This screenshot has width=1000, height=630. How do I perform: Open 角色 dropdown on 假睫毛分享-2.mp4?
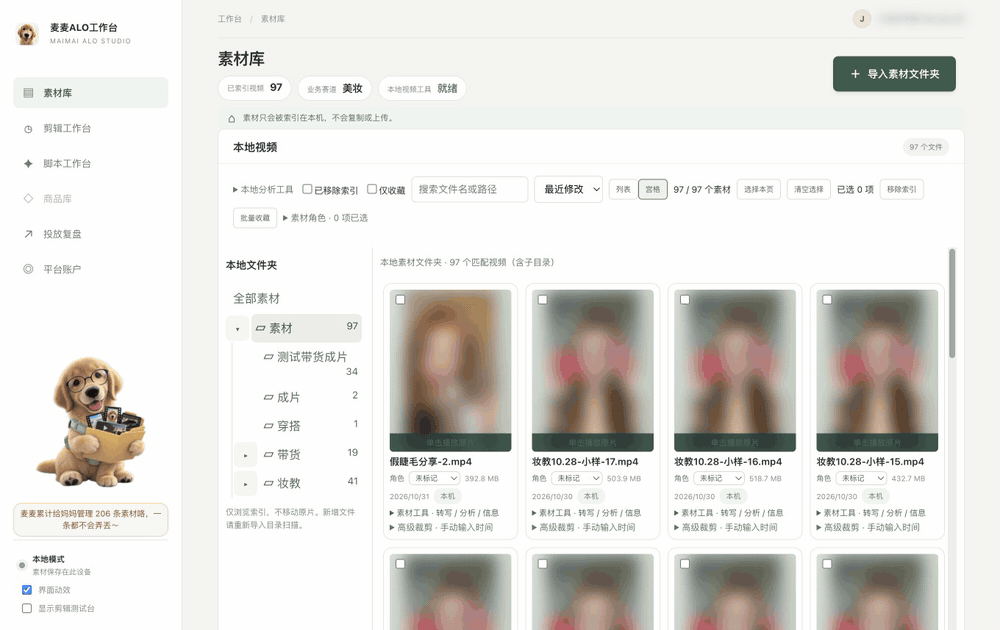[x=435, y=478]
